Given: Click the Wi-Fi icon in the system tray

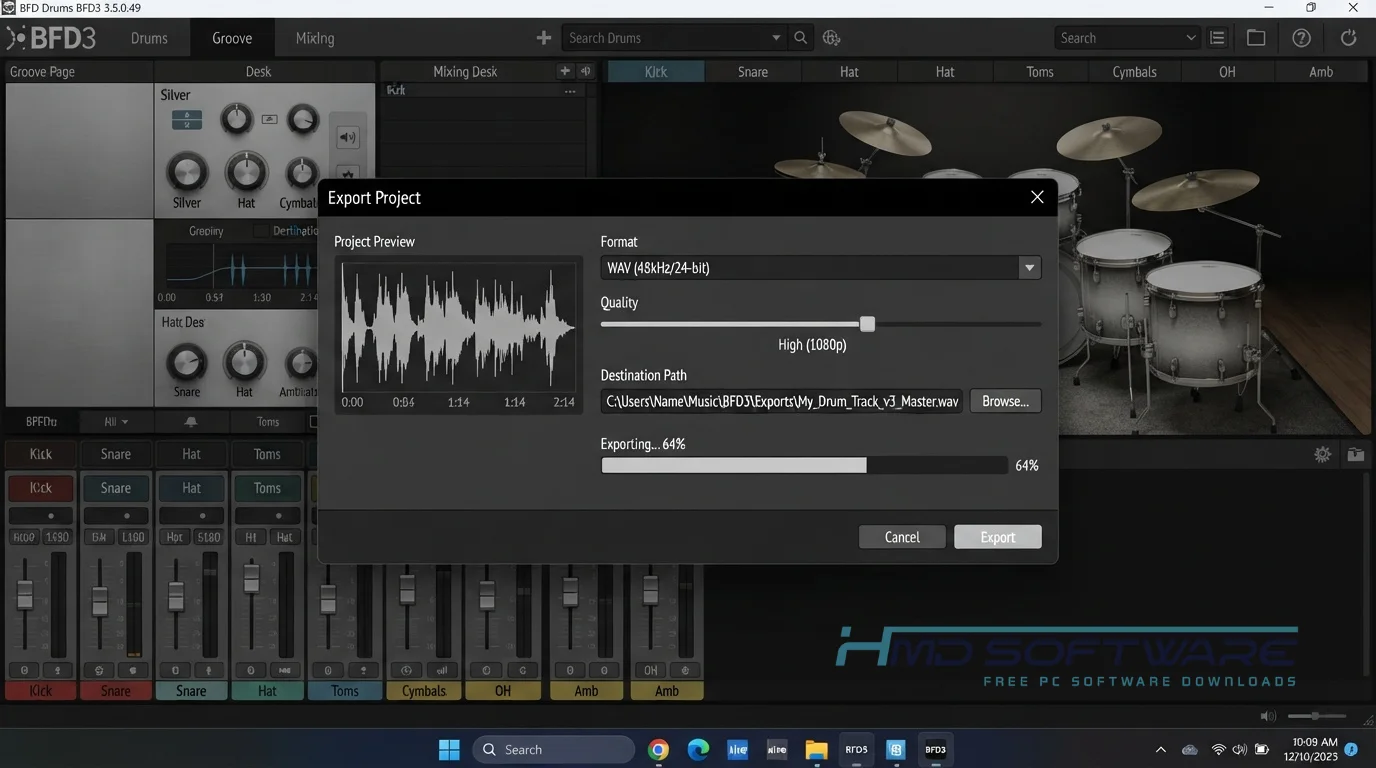Looking at the screenshot, I should click(x=1218, y=749).
